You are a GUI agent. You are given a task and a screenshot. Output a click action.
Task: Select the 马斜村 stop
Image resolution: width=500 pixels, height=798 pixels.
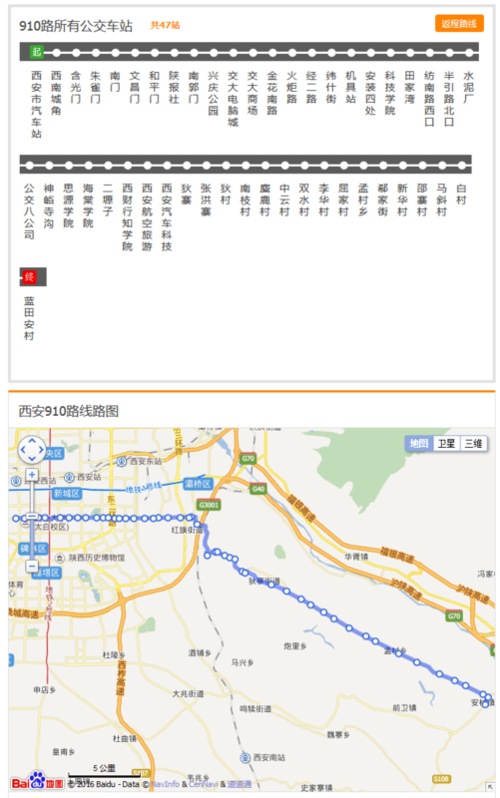pyautogui.click(x=441, y=200)
